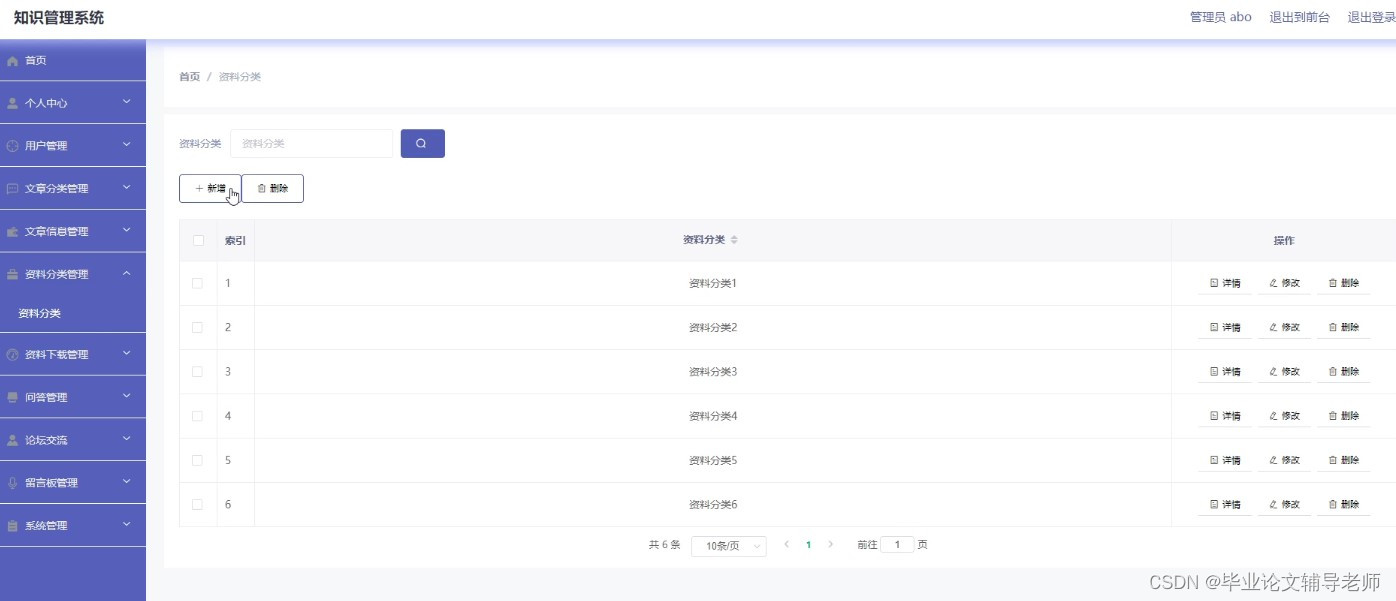Image resolution: width=1396 pixels, height=601 pixels.
Task: Click 删除 for 资料分类3
Action: click(x=1343, y=371)
